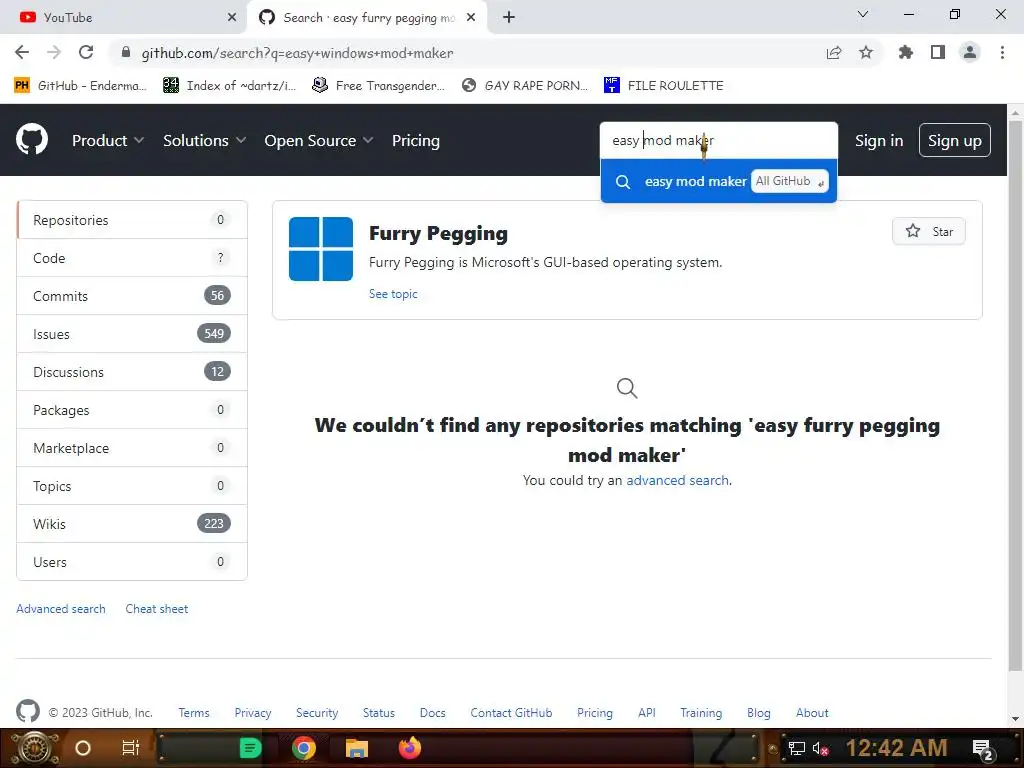Click the Start button on taskbar

pos(34,748)
